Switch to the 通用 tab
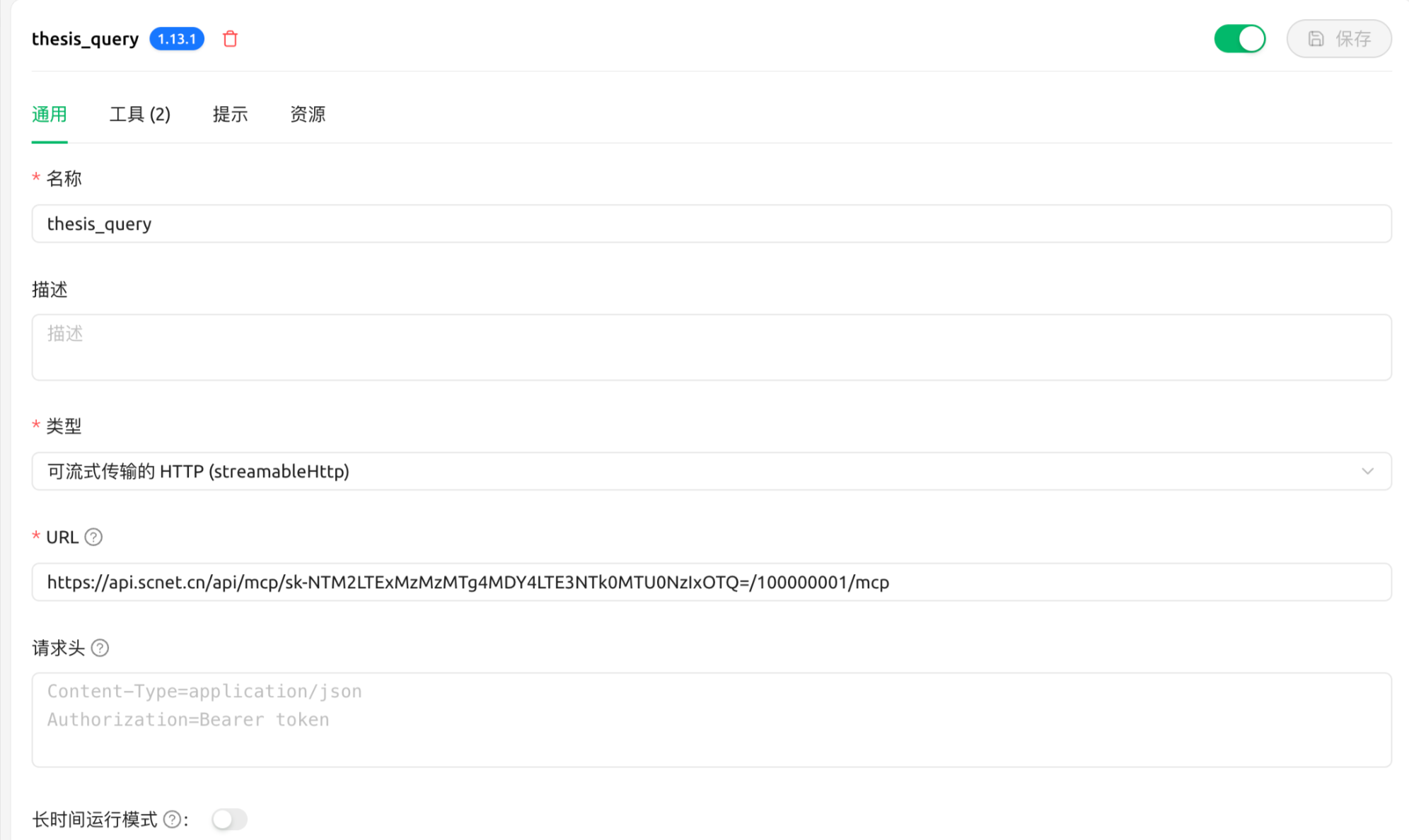1409x840 pixels. coord(50,115)
